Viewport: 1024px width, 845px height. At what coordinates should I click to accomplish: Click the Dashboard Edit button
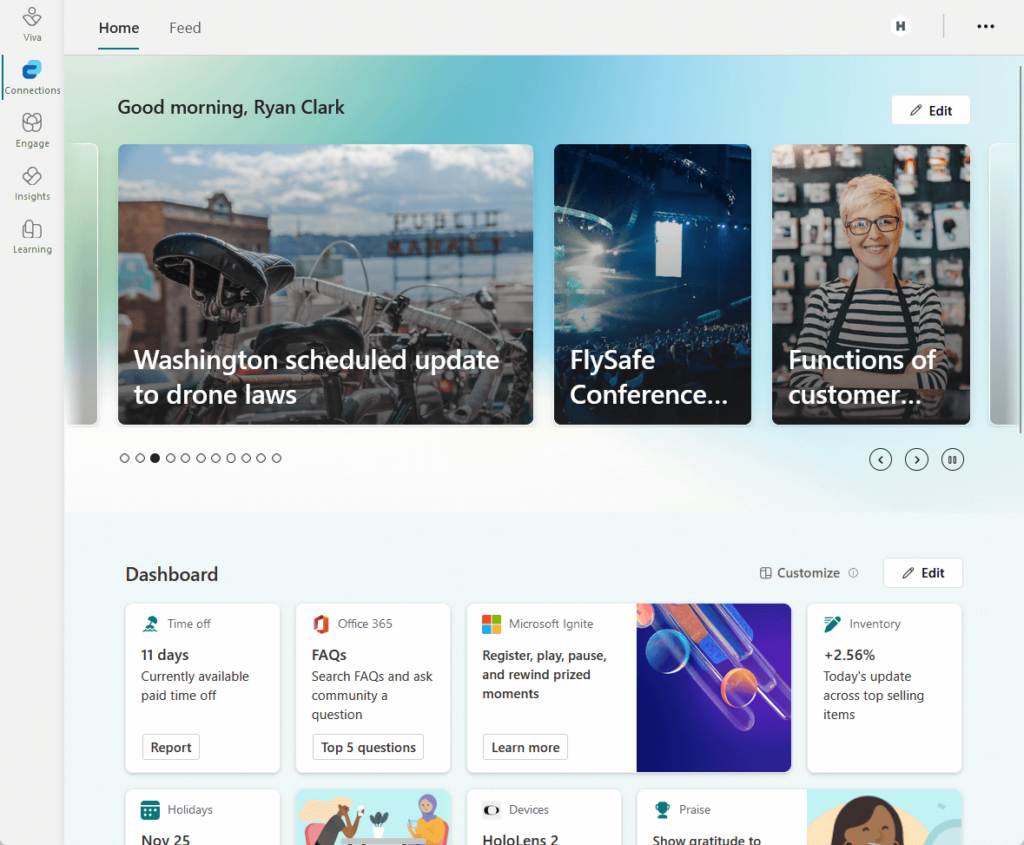(923, 573)
